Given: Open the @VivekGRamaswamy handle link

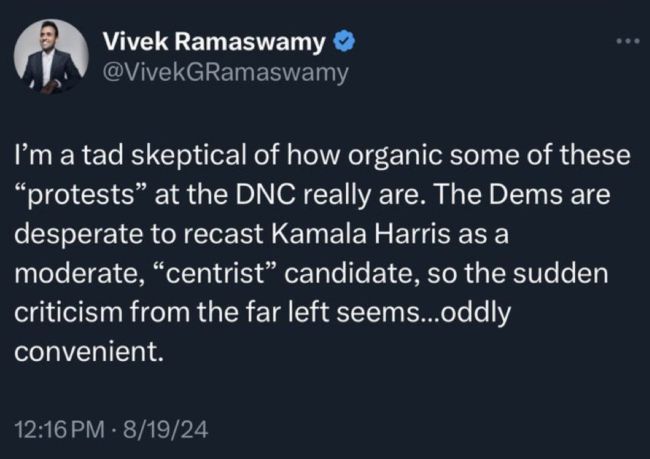Looking at the screenshot, I should pos(226,72).
